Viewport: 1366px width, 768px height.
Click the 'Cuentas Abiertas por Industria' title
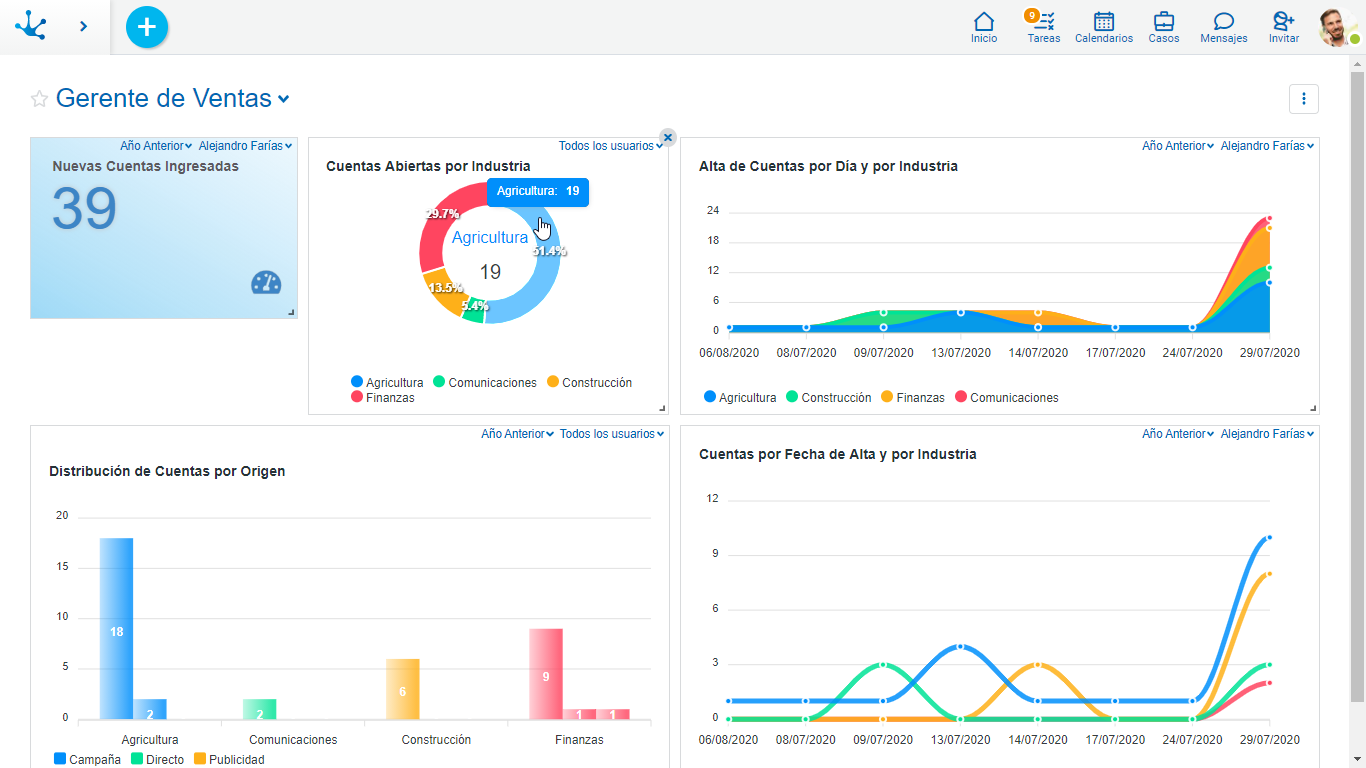(x=428, y=166)
